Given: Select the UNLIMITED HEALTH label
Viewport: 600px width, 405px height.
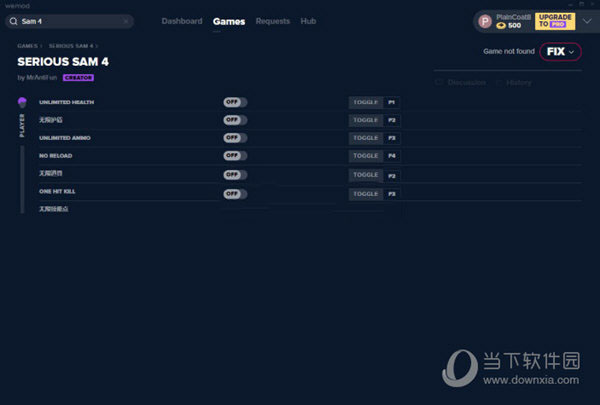Looking at the screenshot, I should 67,102.
